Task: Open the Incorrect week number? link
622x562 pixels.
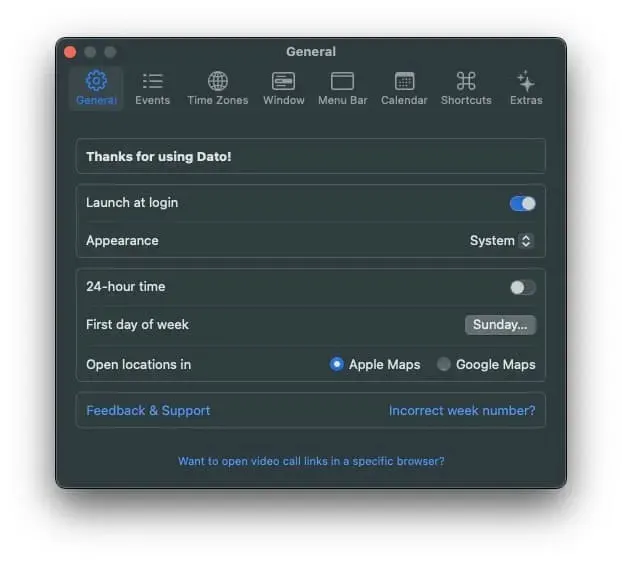Action: click(462, 410)
